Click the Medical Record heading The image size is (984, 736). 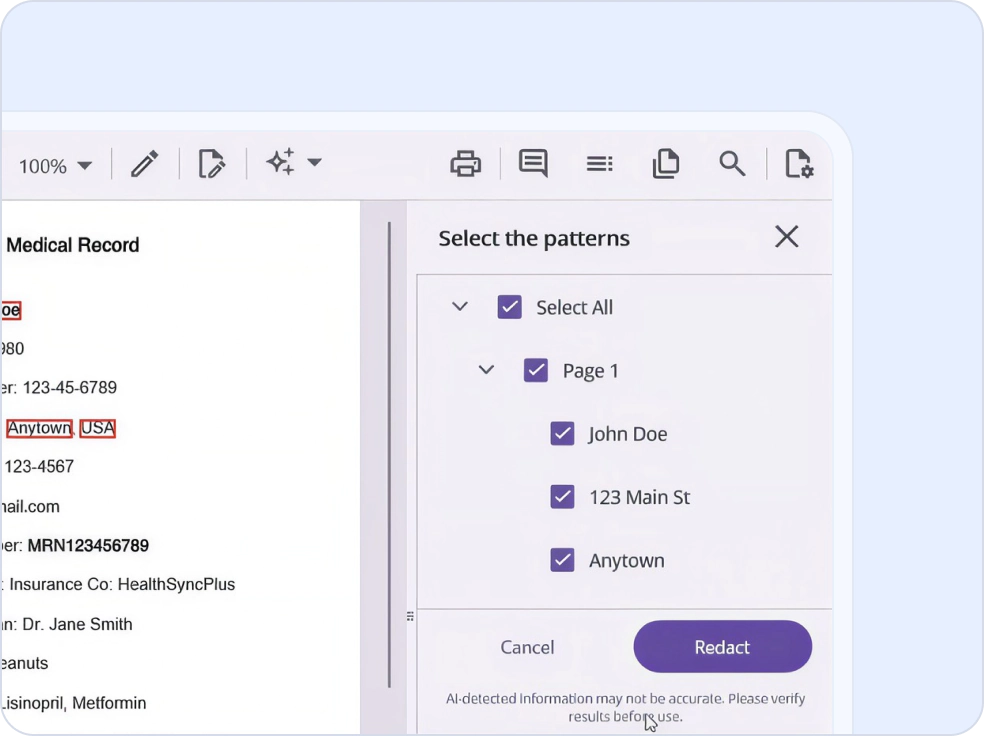pos(73,245)
